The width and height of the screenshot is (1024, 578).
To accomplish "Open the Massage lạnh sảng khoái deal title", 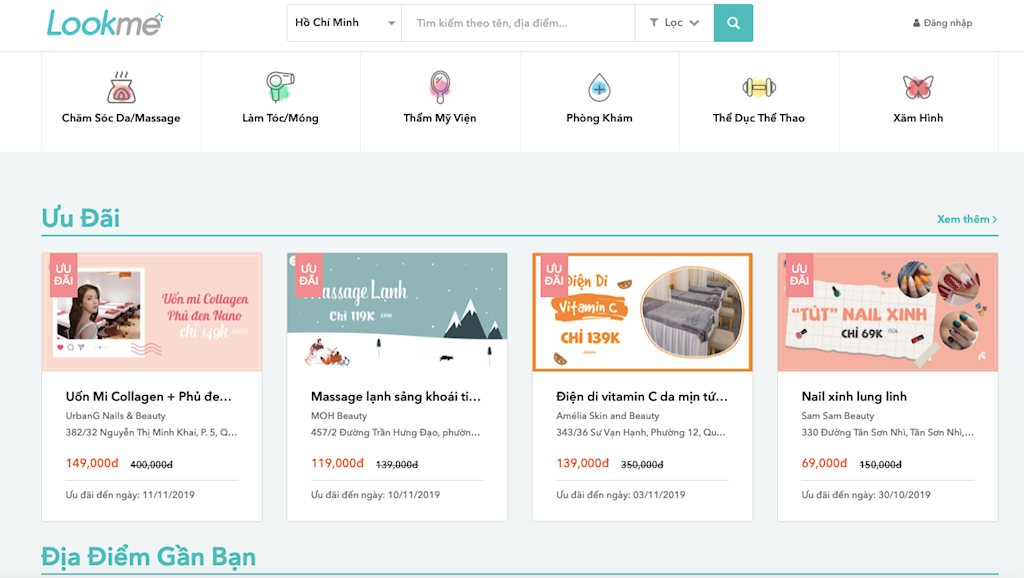I will (396, 396).
